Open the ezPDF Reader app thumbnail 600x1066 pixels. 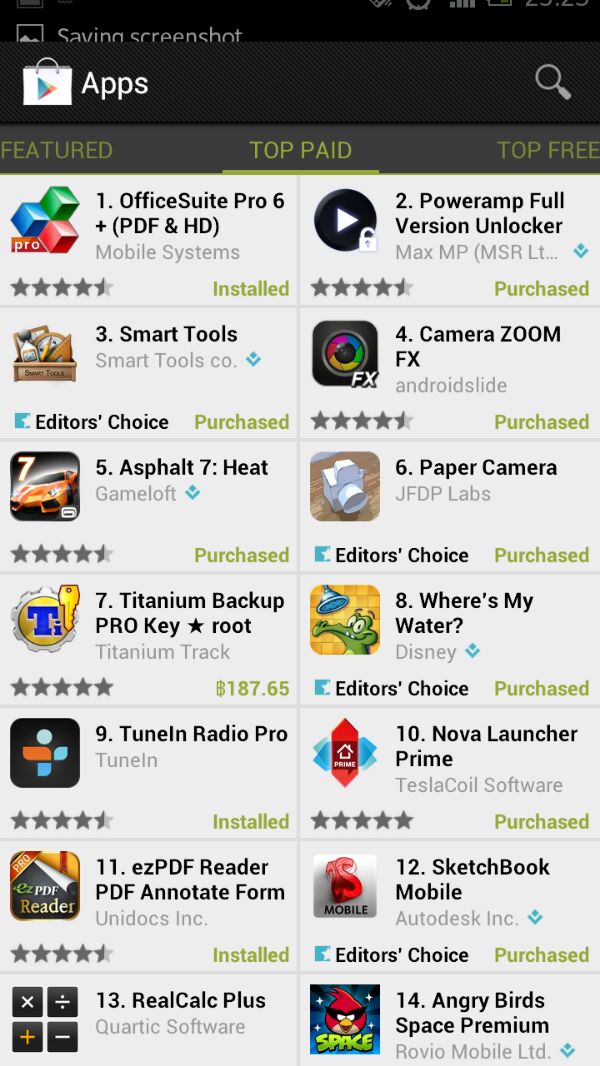(x=45, y=886)
